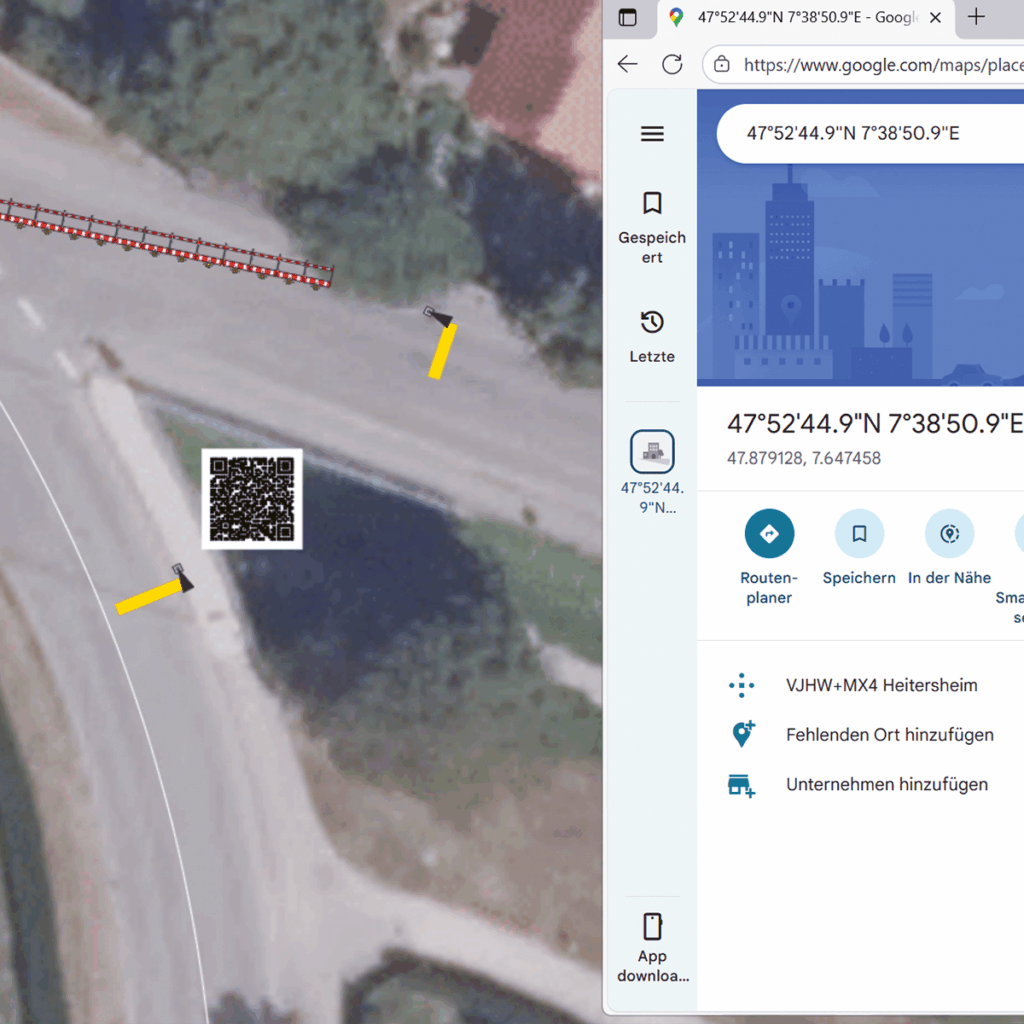Reload the page with the refresh button
Screen dimensions: 1024x1024
672,65
